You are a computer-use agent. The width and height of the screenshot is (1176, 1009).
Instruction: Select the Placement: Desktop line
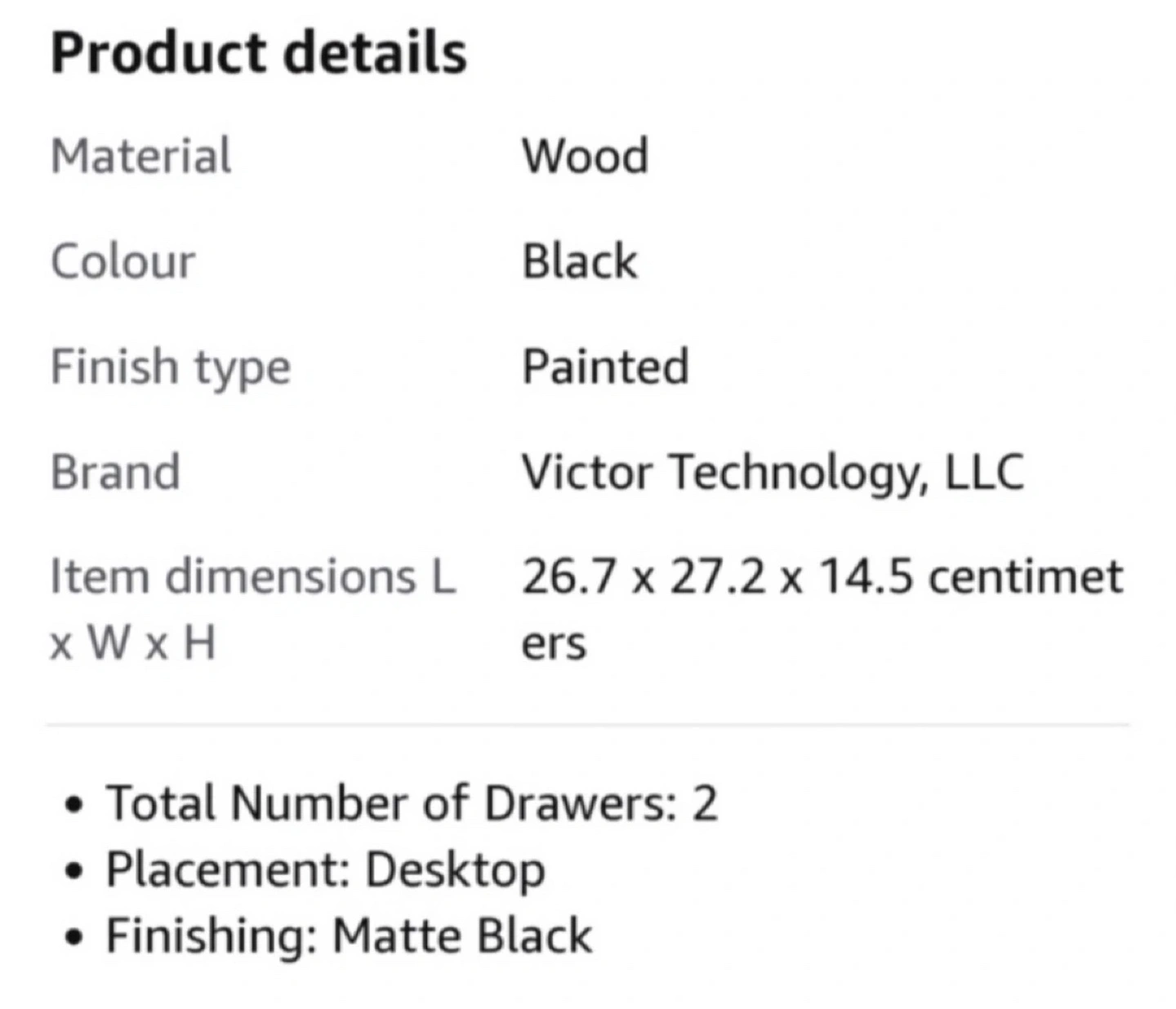click(325, 869)
